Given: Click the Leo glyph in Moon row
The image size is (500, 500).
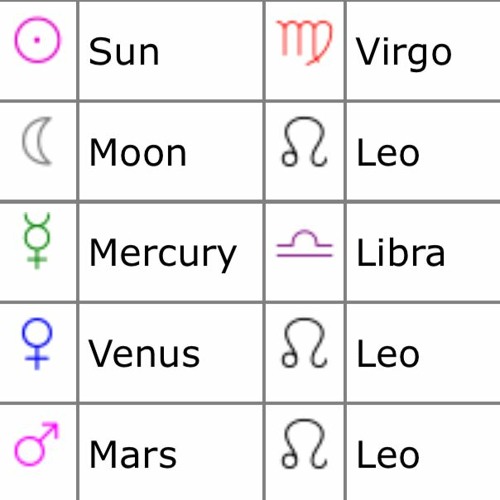Looking at the screenshot, I should pos(304,141).
